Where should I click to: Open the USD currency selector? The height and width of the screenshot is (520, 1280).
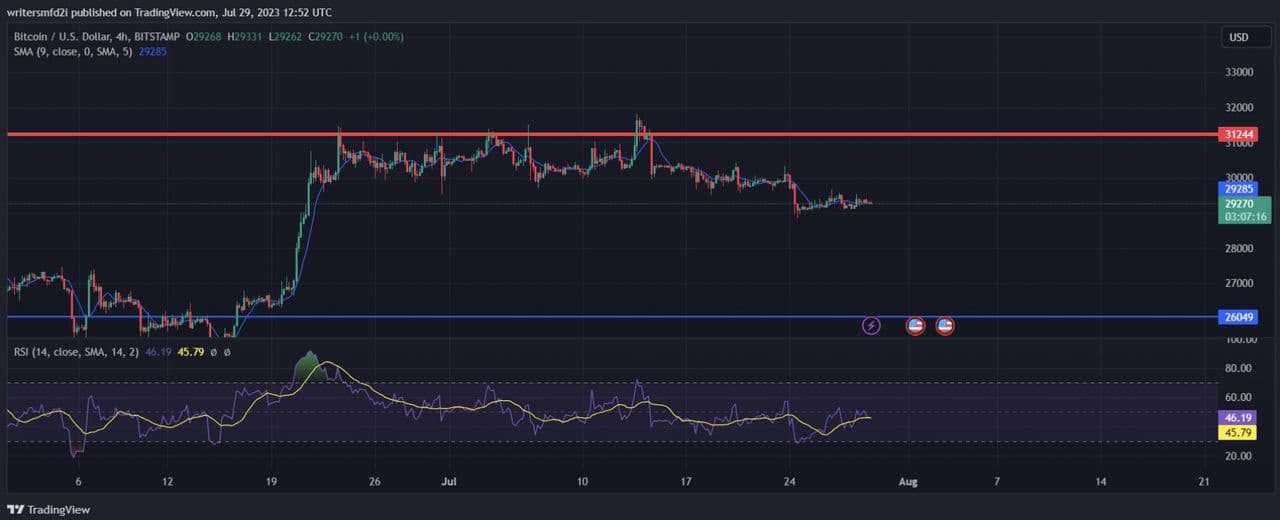click(1238, 37)
